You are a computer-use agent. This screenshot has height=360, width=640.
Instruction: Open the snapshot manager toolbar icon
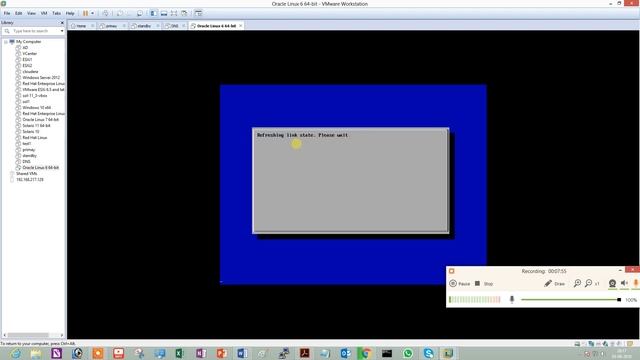point(140,13)
